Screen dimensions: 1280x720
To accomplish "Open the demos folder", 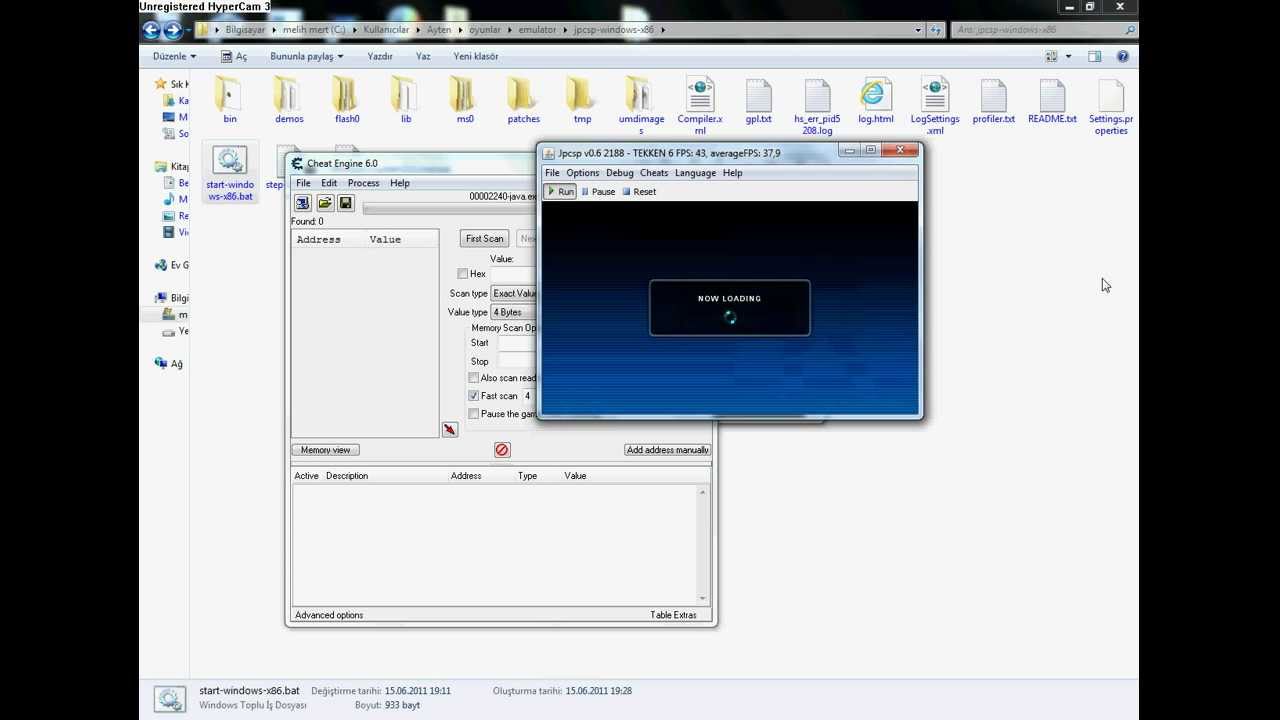I will (289, 100).
